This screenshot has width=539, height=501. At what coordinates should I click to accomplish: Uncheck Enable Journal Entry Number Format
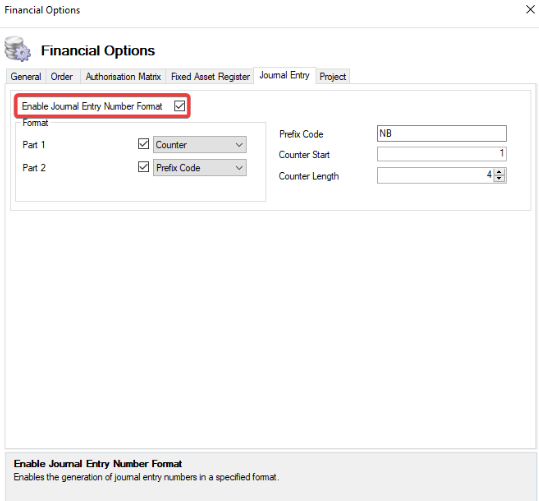tap(179, 106)
